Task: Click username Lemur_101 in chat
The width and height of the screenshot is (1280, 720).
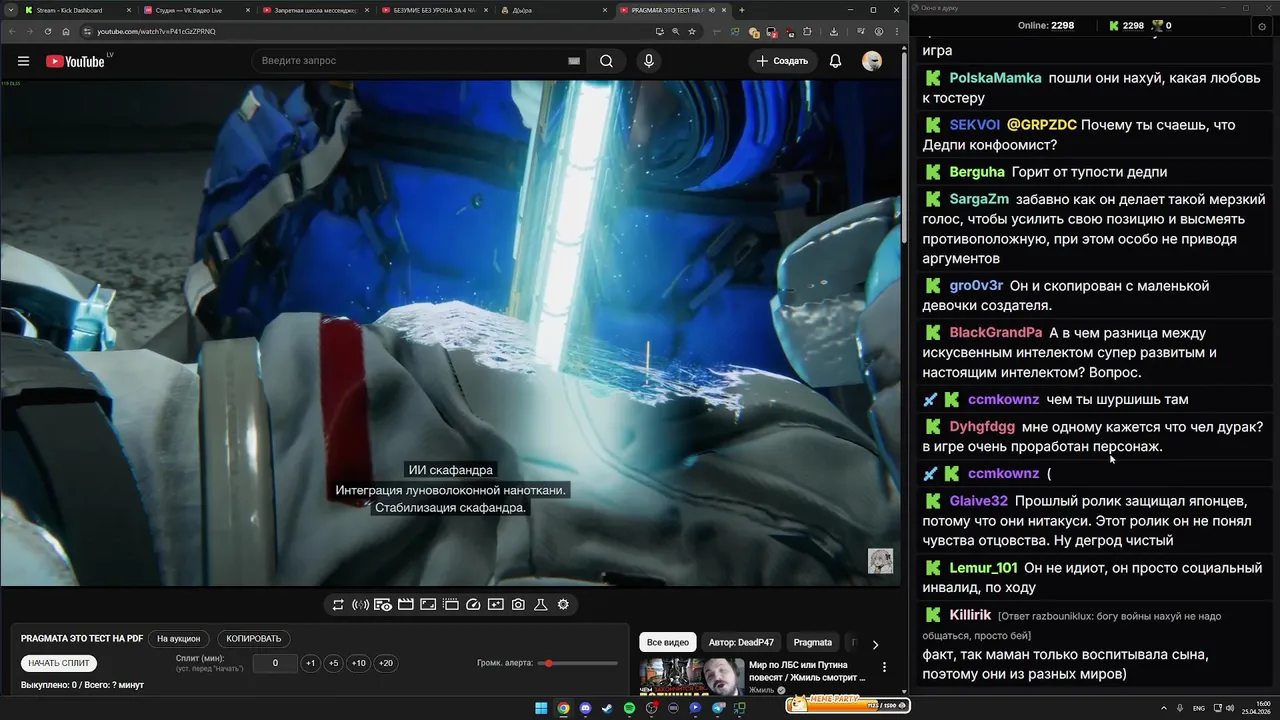Action: click(x=983, y=568)
